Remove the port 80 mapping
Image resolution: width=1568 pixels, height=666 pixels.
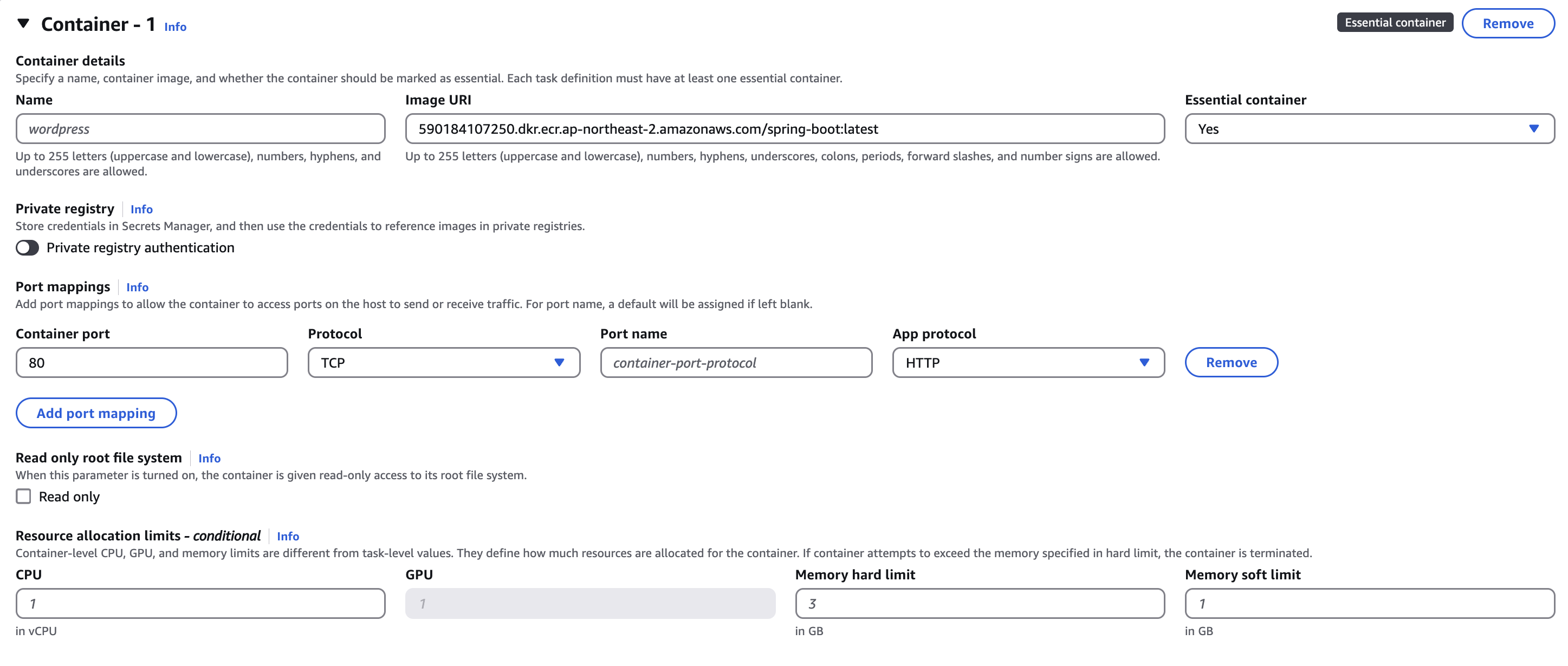1231,362
